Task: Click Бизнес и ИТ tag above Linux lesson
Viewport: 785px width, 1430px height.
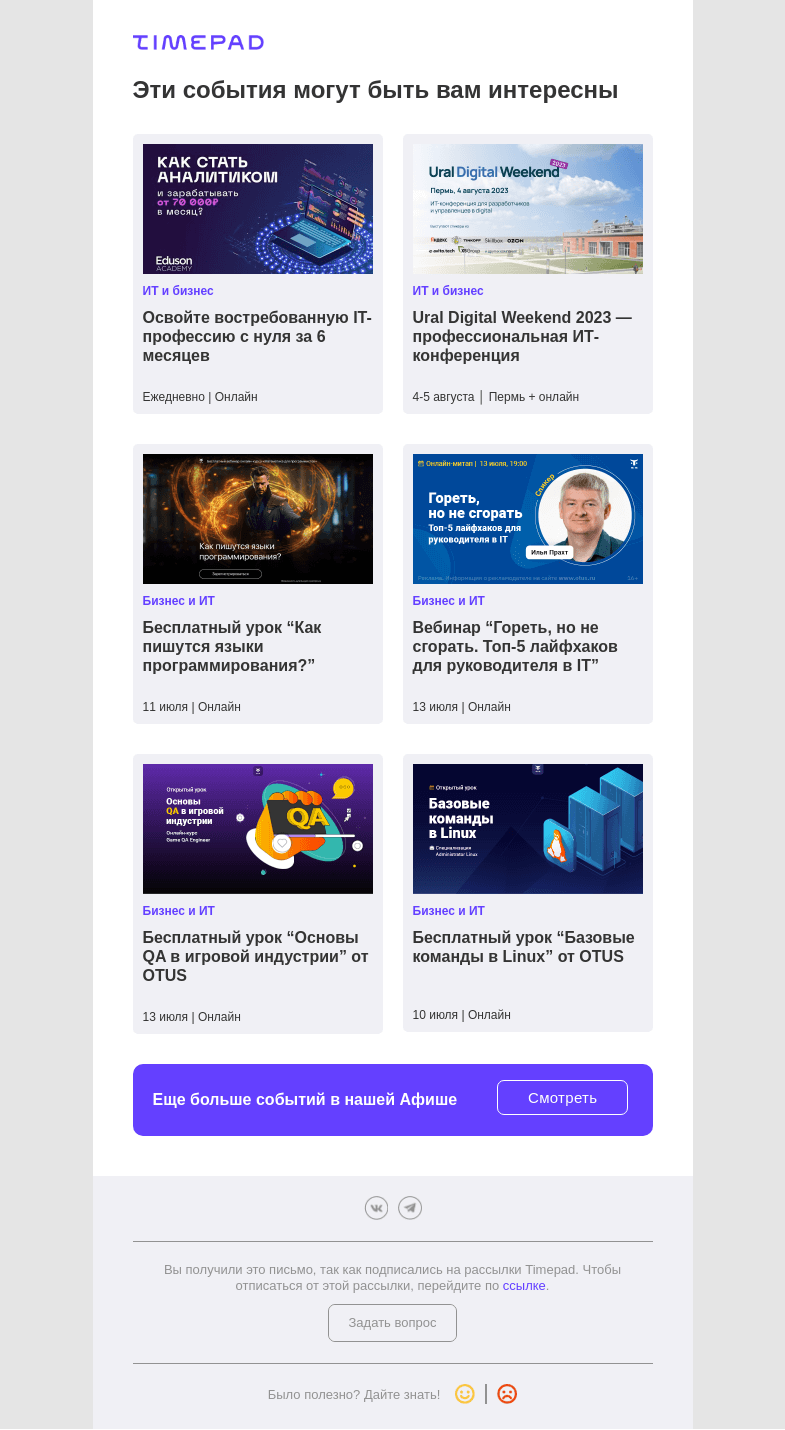Action: click(449, 911)
